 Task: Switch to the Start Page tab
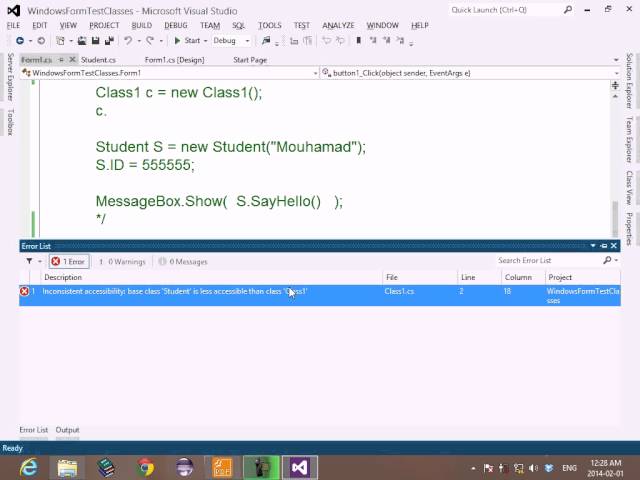[x=250, y=60]
